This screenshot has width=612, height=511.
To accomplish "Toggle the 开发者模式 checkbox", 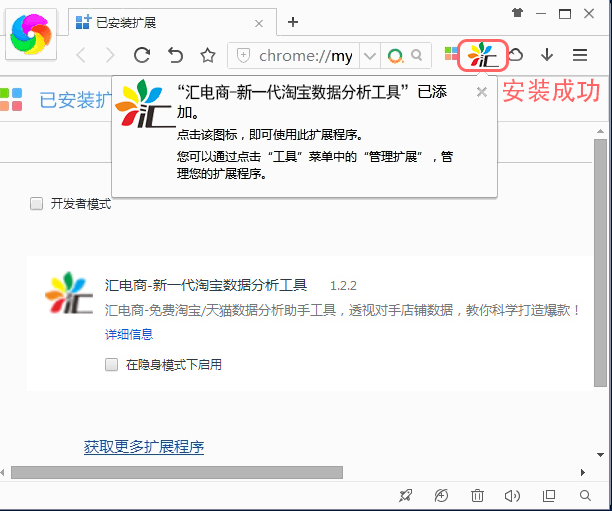I will coord(36,203).
